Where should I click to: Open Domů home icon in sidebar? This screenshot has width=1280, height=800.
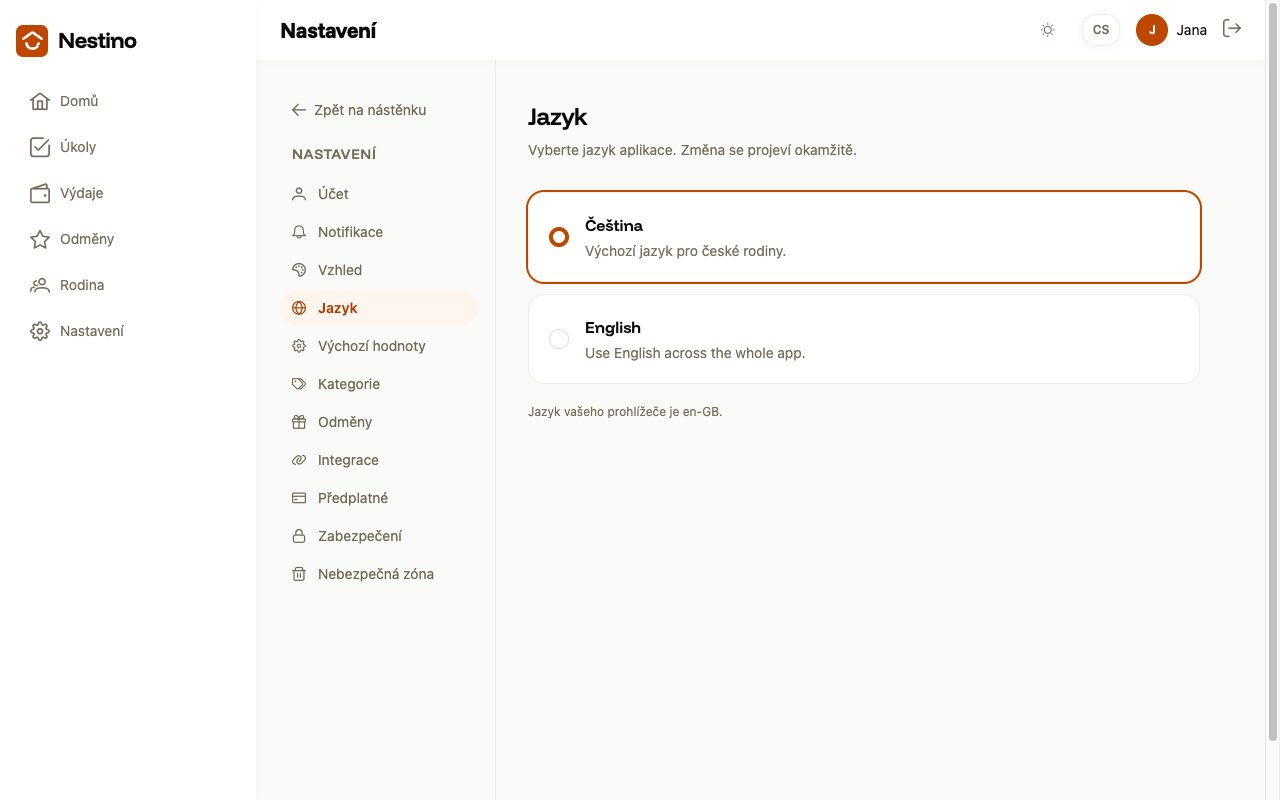pyautogui.click(x=40, y=101)
